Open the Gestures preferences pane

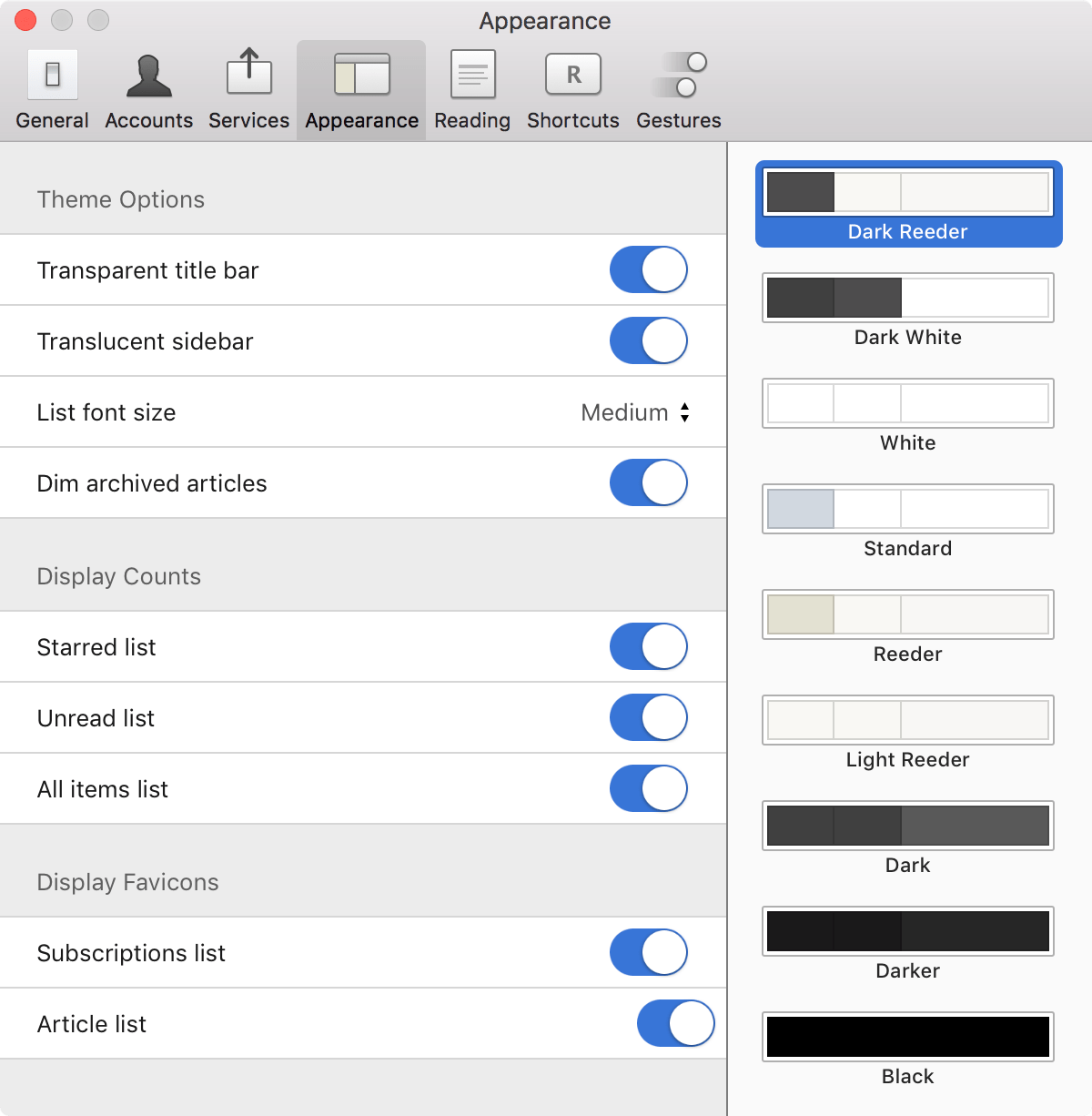coord(679,89)
